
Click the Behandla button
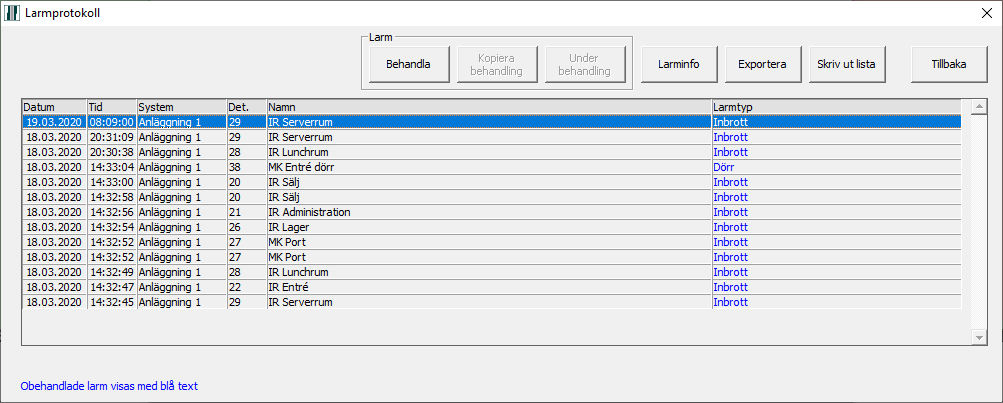coord(409,64)
